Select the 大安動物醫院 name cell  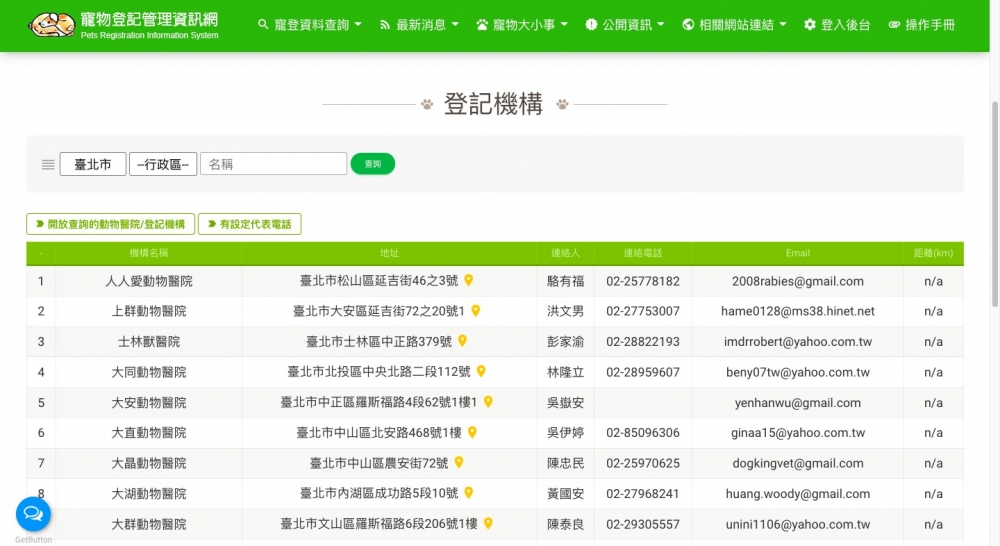click(149, 402)
